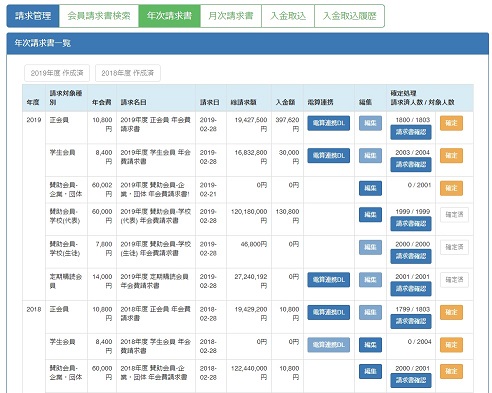Edit the 2018 学生会員 invoice row
This screenshot has width=492, height=393.
(x=370, y=345)
